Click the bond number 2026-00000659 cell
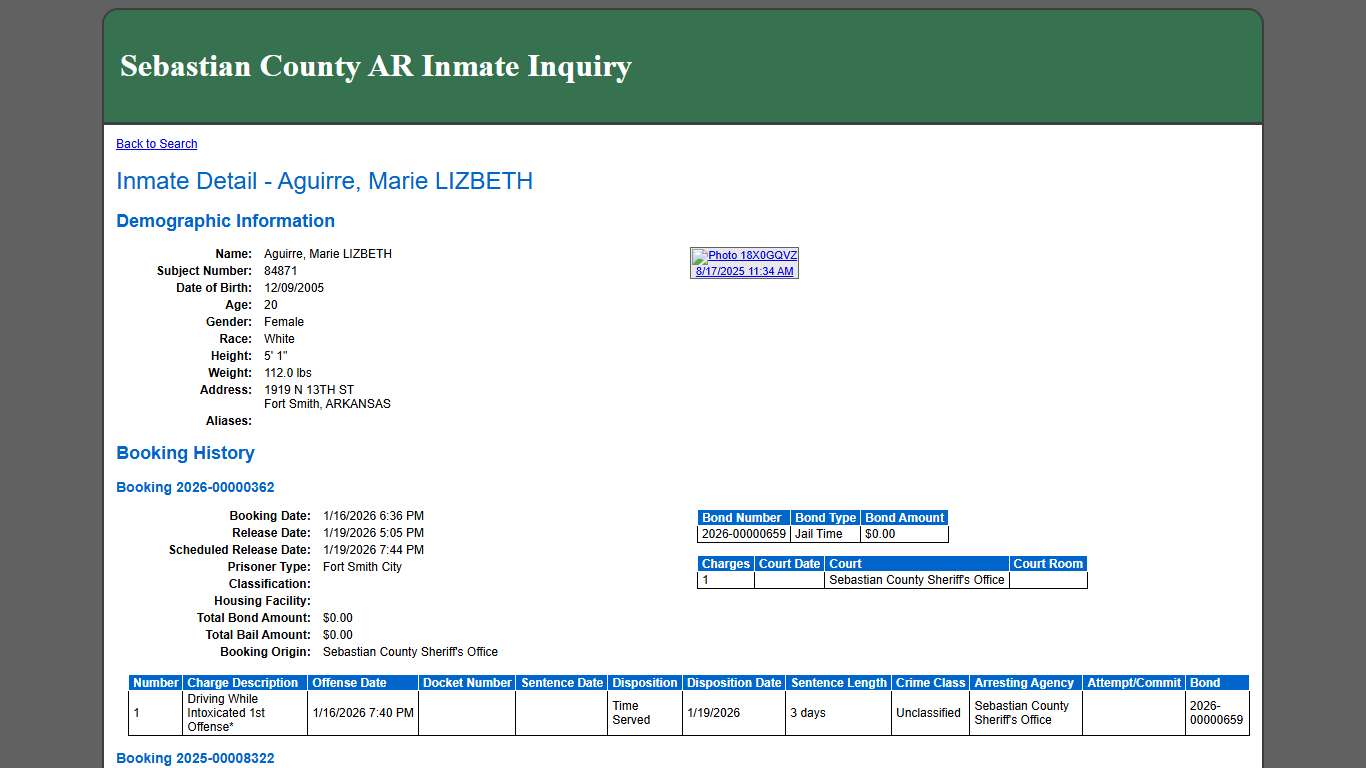The image size is (1366, 768). tap(743, 533)
